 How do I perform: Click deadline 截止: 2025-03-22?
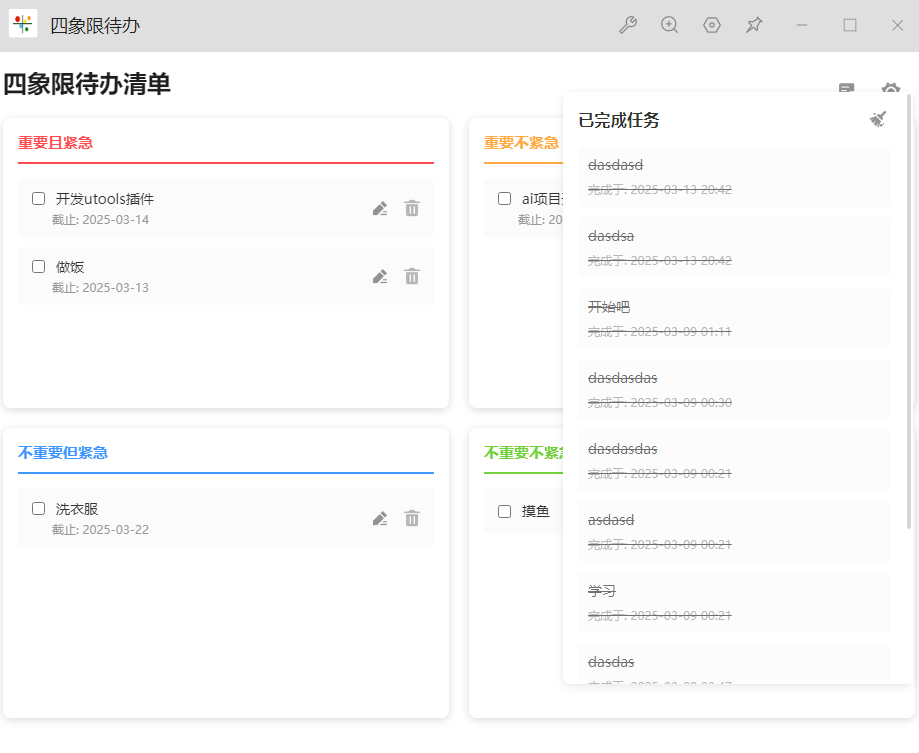click(100, 530)
